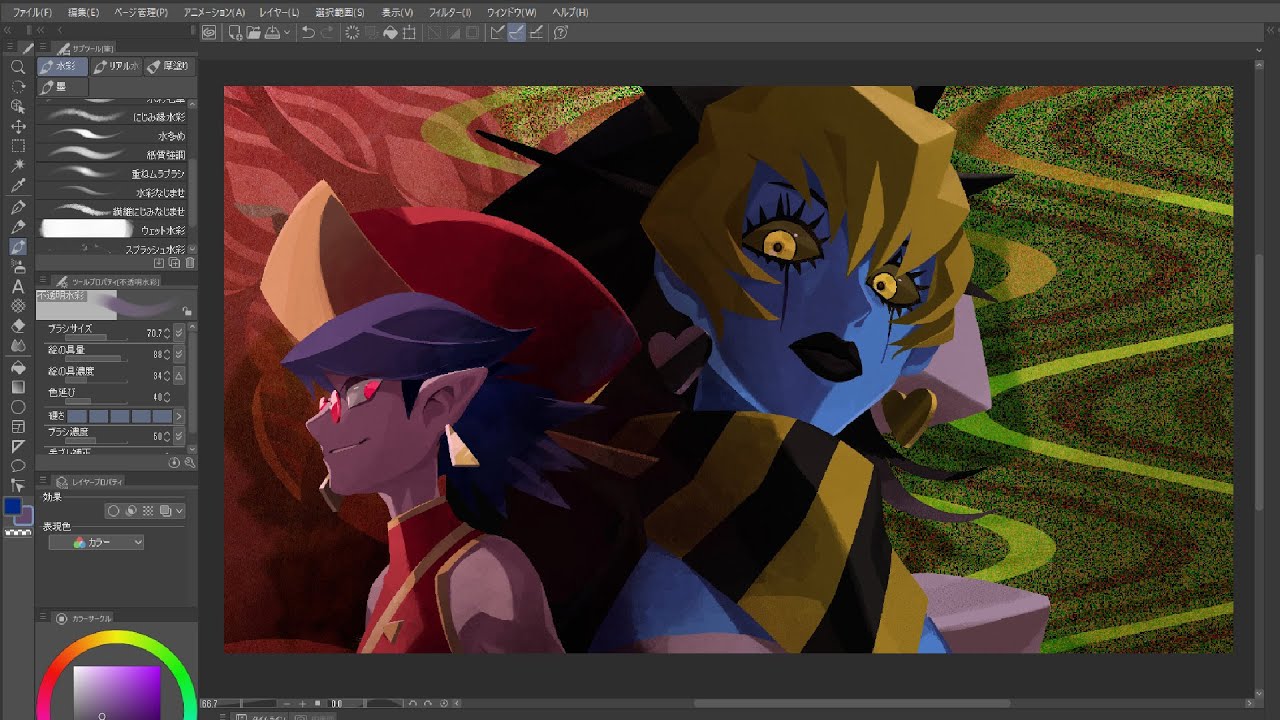Save the current document
Viewport: 1280px width, 720px height.
pyautogui.click(x=272, y=32)
